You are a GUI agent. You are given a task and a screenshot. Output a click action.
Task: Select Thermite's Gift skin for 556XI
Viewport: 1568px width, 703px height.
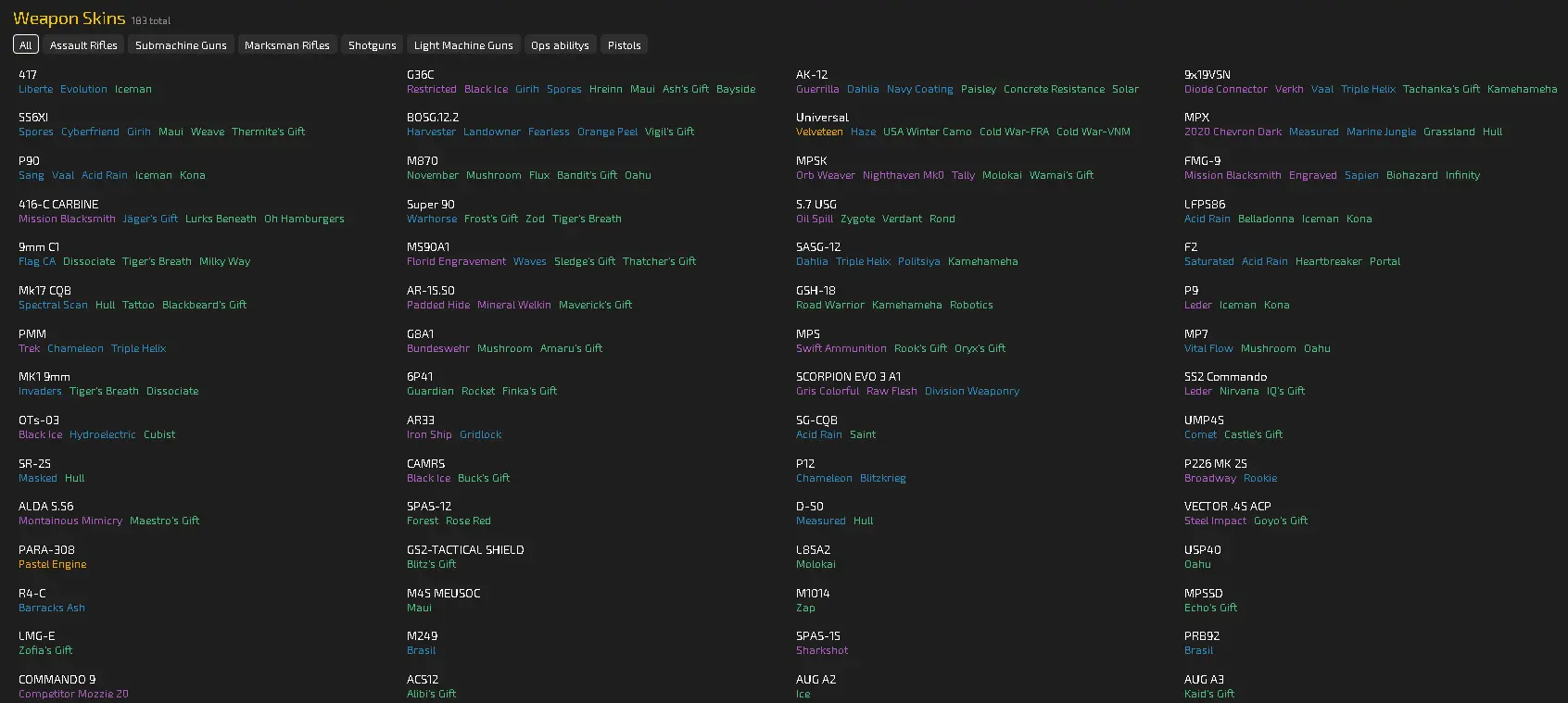(x=268, y=132)
